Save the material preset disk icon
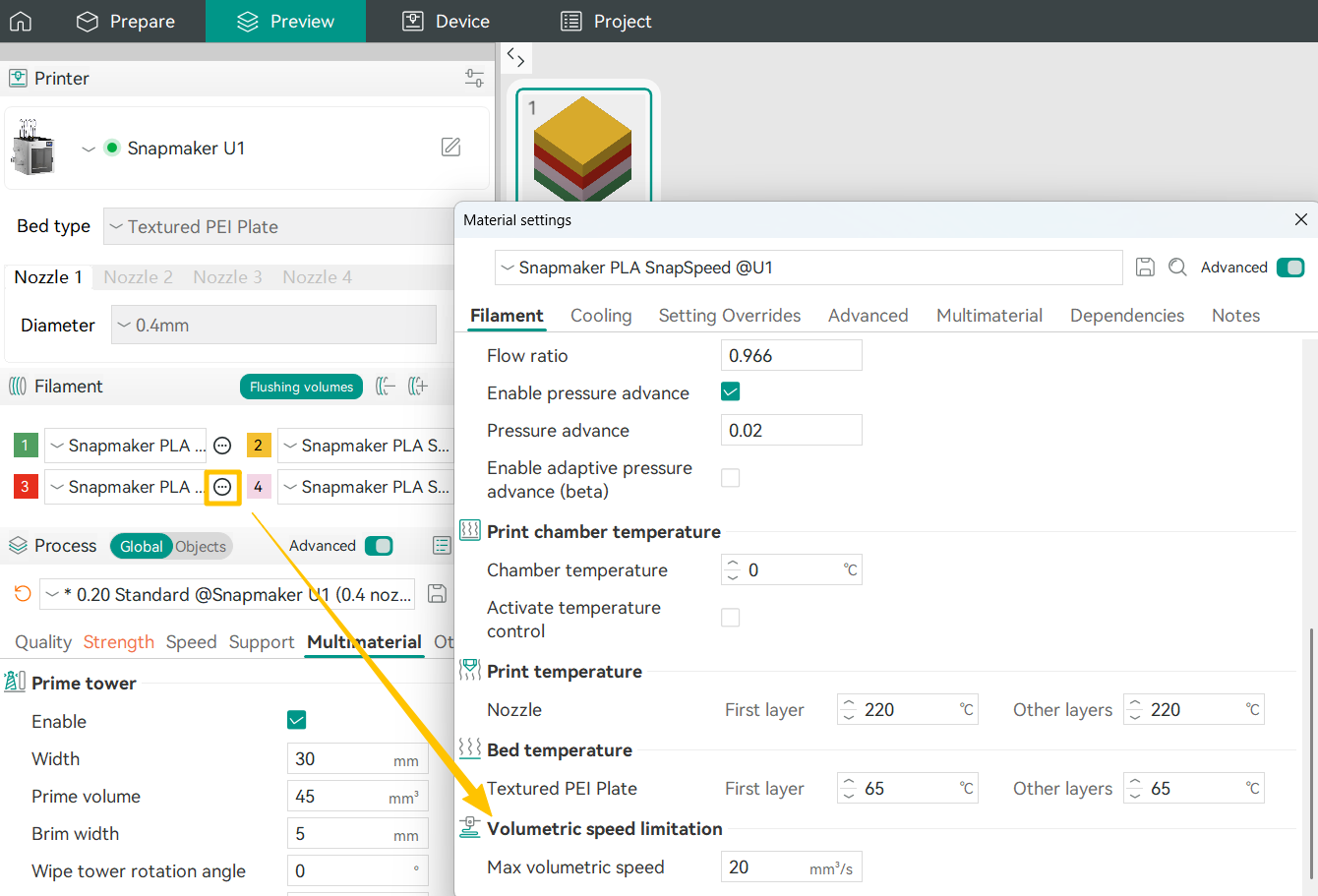This screenshot has height=896, width=1318. 1145,268
